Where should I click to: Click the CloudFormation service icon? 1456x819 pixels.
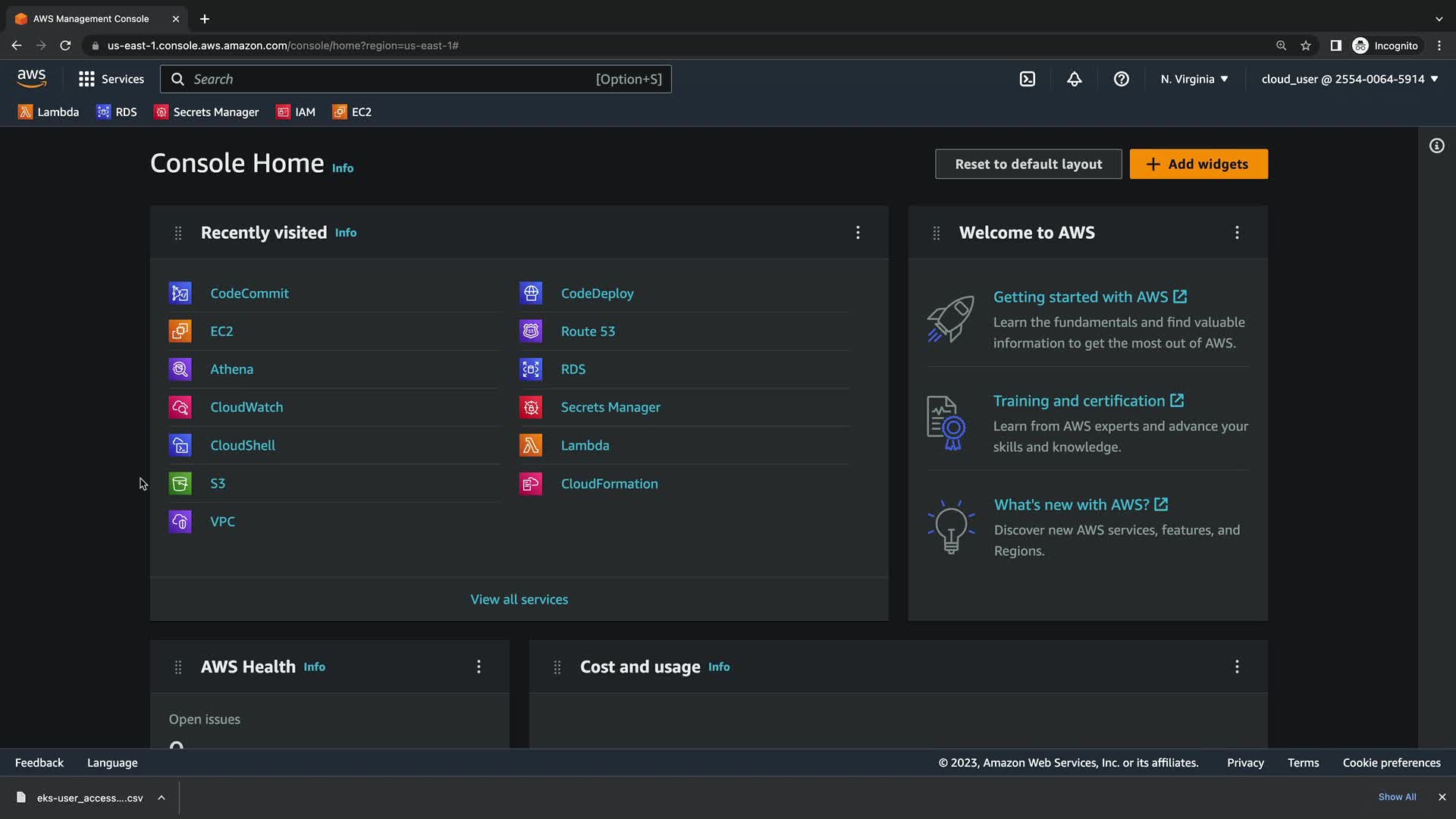(x=531, y=484)
